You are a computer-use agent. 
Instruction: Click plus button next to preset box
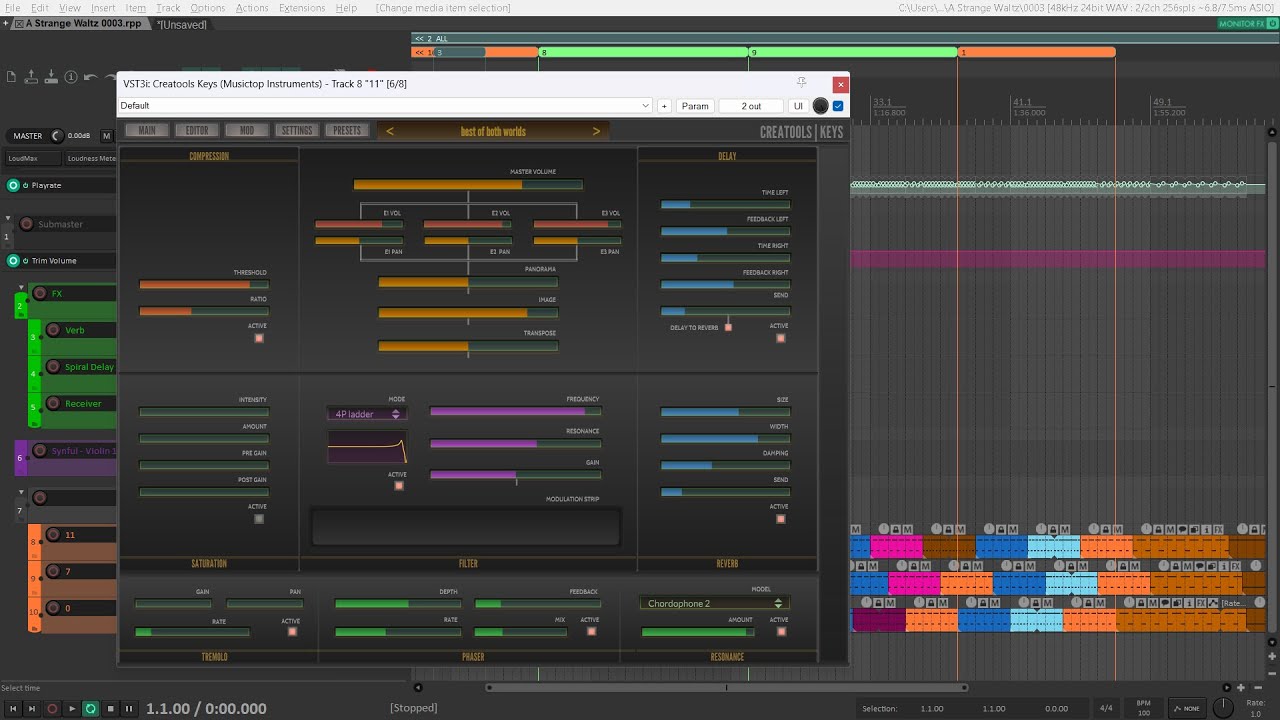point(664,106)
